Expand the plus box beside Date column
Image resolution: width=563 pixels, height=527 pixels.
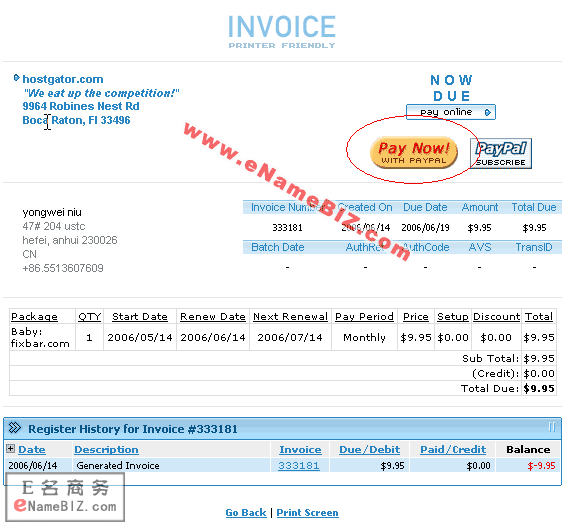[10, 448]
